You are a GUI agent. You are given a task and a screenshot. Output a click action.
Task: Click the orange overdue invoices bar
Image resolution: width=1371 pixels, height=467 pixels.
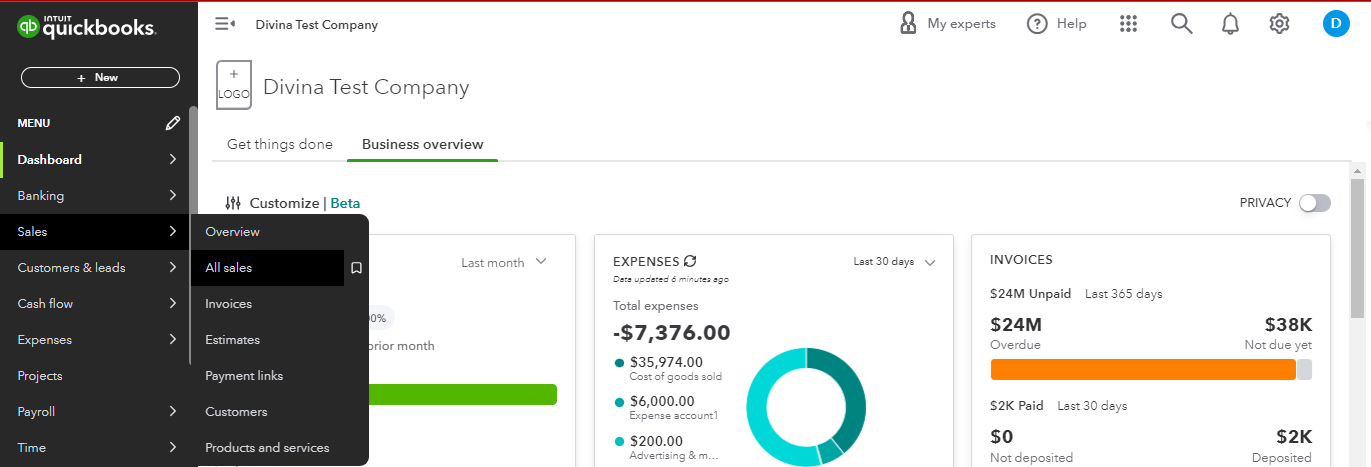click(x=1142, y=369)
